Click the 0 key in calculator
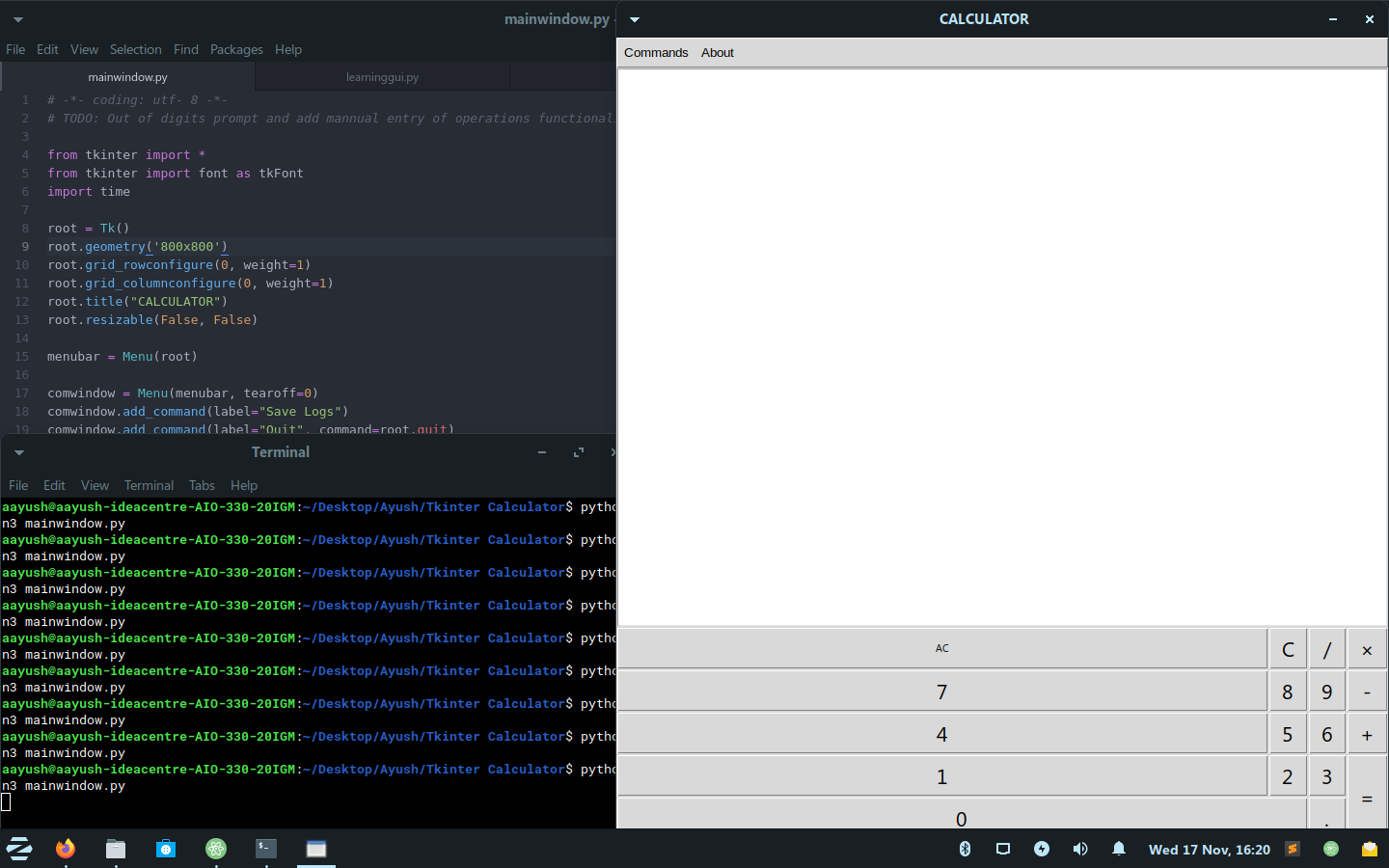 [x=962, y=814]
